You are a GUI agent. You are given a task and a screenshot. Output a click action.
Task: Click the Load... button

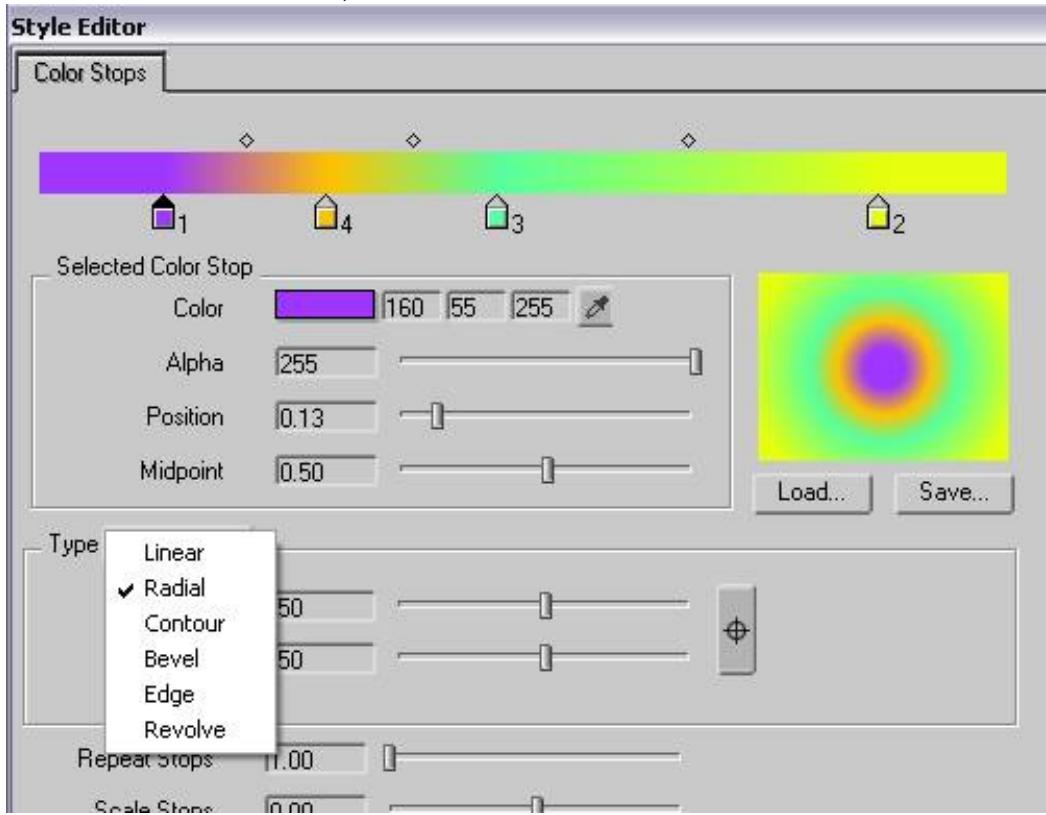[812, 492]
